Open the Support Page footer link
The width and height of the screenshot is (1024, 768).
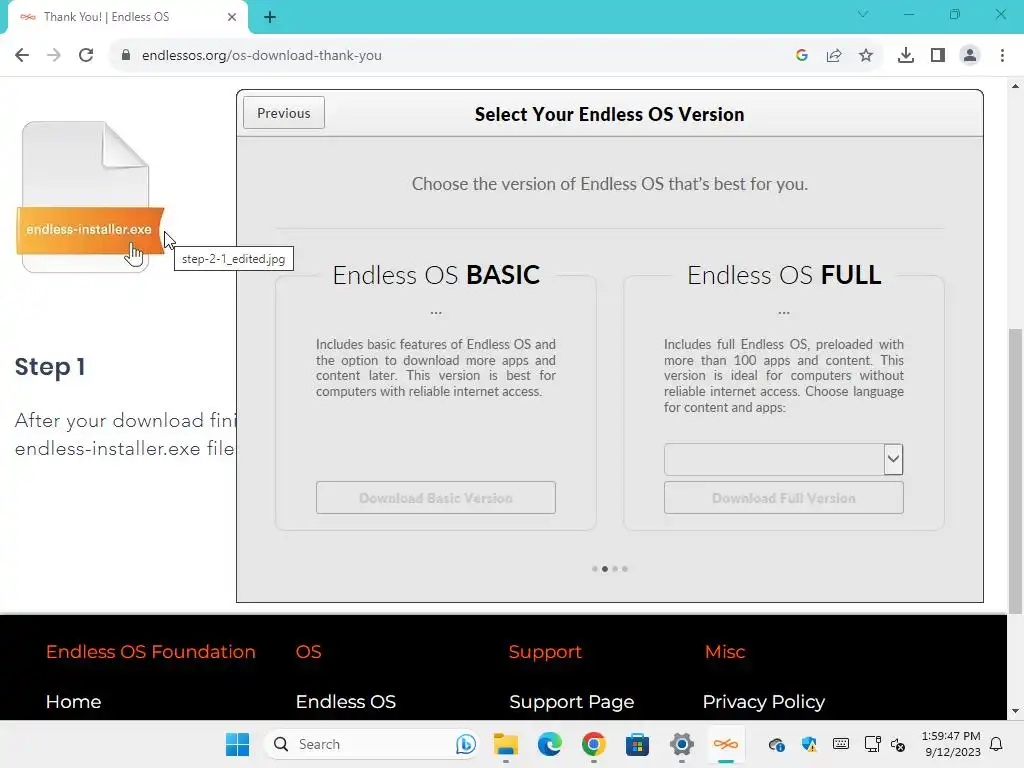coord(571,701)
